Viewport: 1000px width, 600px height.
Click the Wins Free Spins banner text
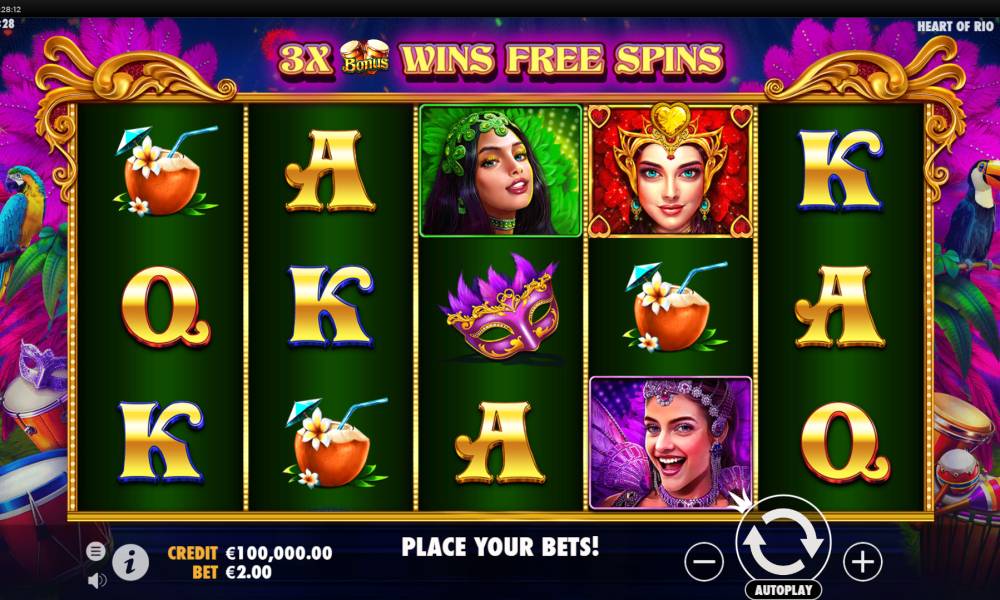click(x=562, y=59)
